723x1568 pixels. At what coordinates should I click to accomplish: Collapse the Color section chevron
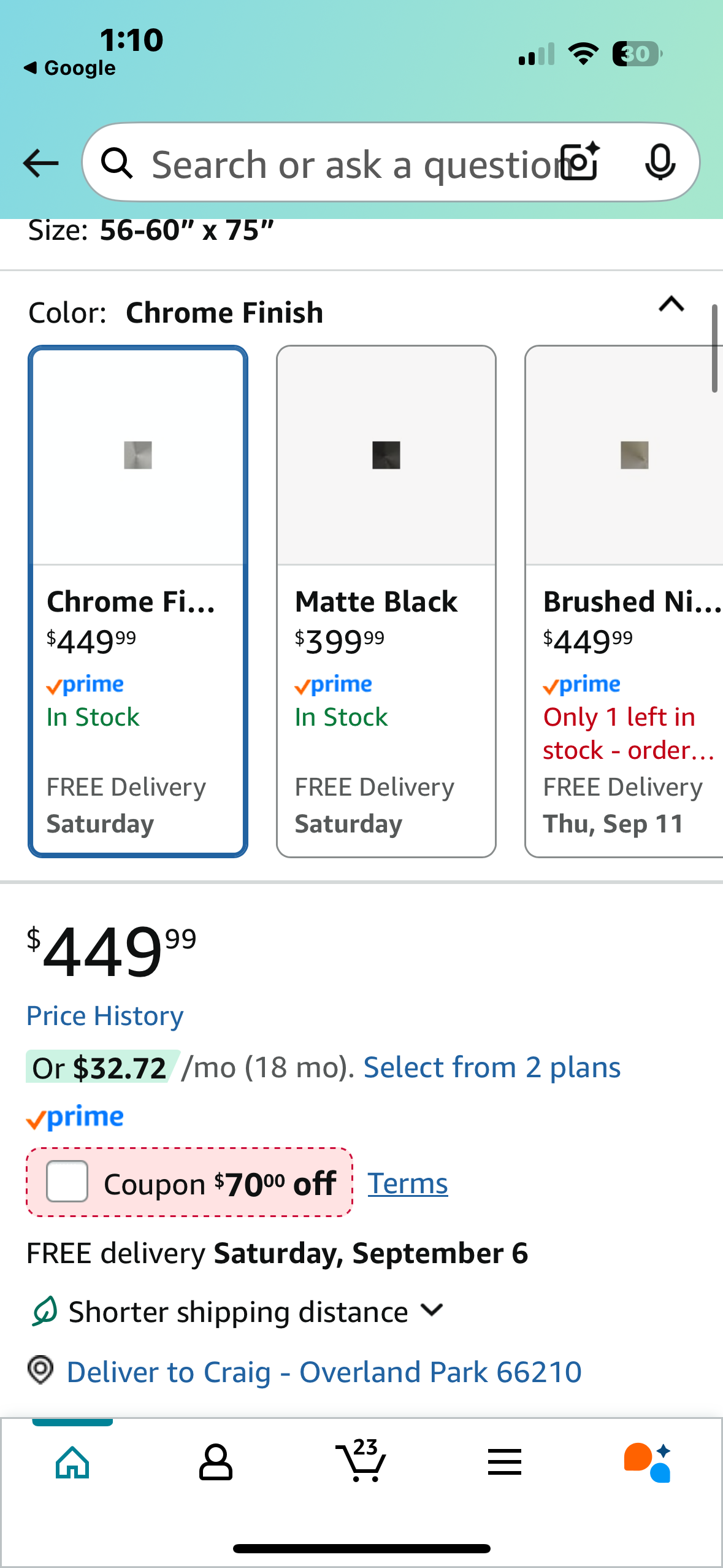click(x=671, y=304)
